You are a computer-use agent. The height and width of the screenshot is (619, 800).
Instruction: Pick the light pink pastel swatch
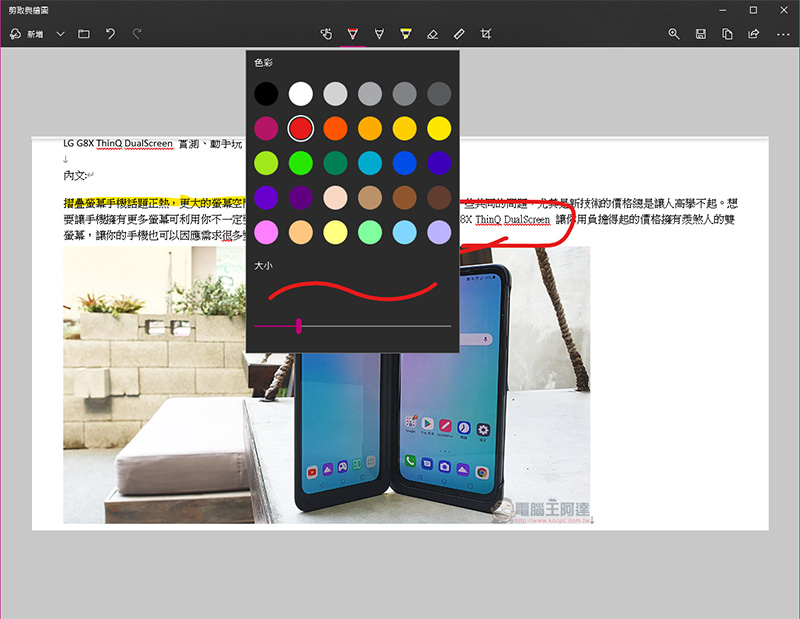pos(266,233)
